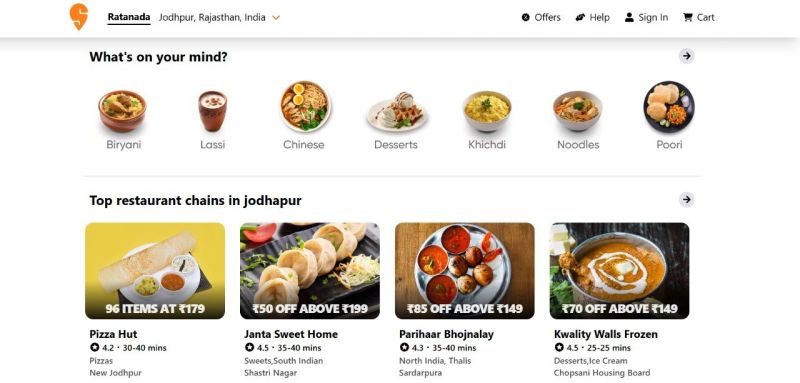Choose the Poori category
Image resolution: width=800 pixels, height=383 pixels.
click(669, 116)
